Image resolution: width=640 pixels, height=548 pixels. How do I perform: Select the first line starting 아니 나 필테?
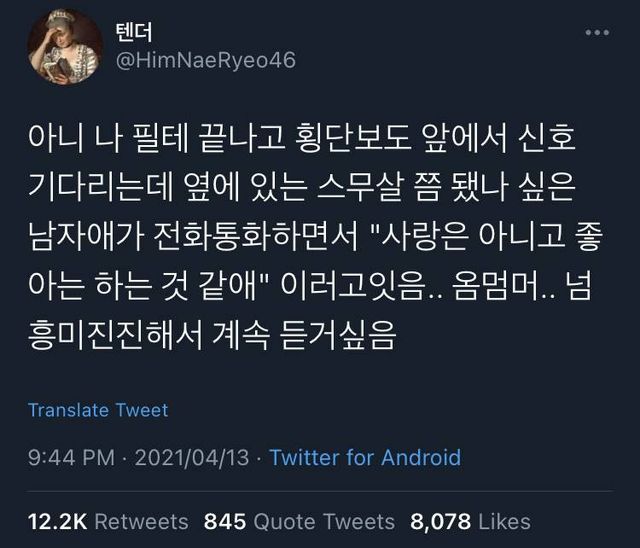pos(302,138)
